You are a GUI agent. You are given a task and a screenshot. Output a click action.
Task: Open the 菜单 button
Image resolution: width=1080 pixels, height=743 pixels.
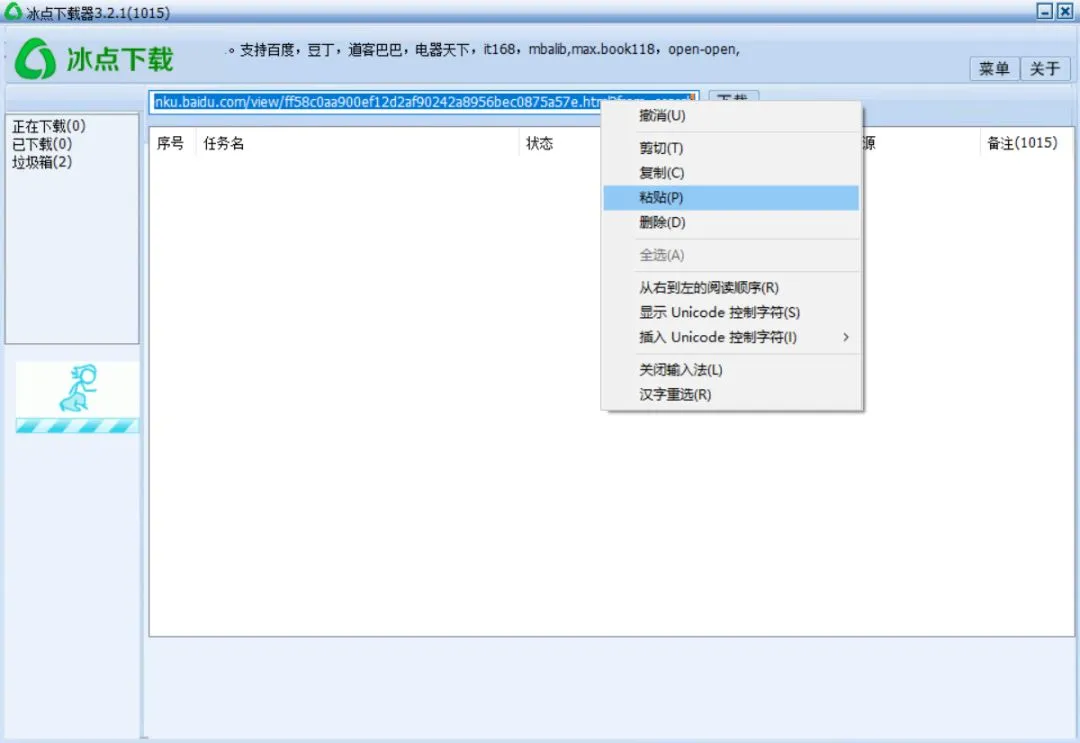pyautogui.click(x=994, y=68)
